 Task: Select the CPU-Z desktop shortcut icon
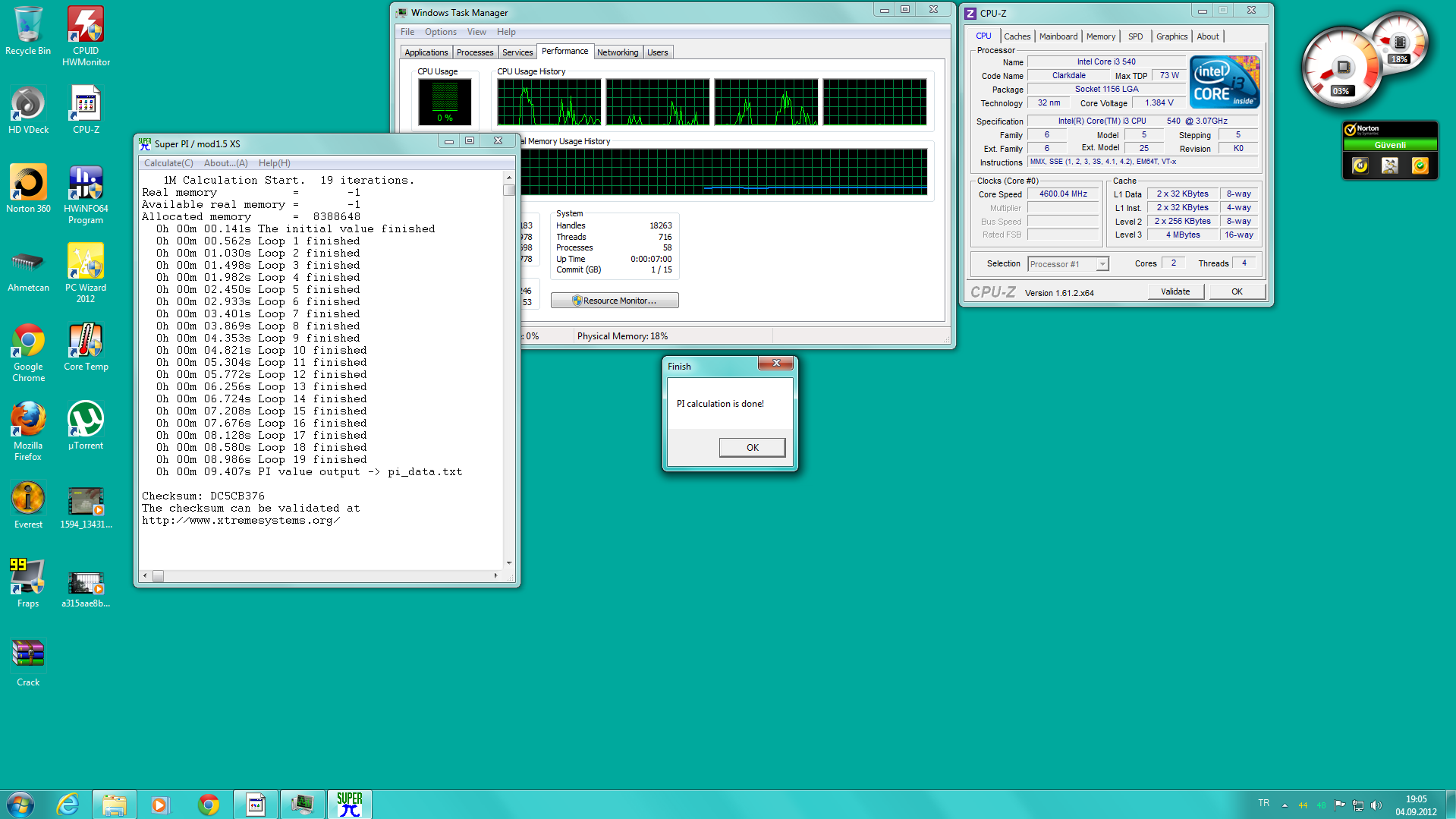[x=86, y=109]
